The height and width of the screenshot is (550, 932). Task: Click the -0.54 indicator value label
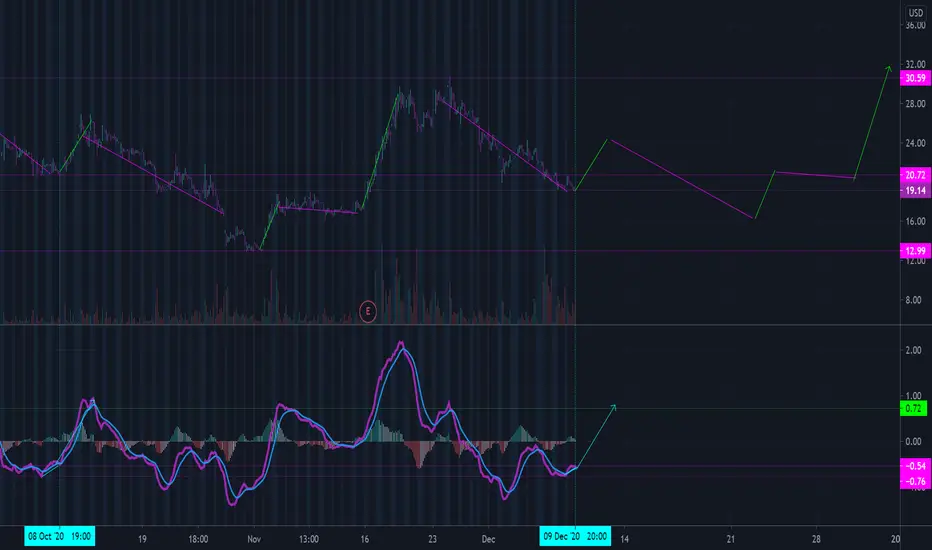[915, 466]
